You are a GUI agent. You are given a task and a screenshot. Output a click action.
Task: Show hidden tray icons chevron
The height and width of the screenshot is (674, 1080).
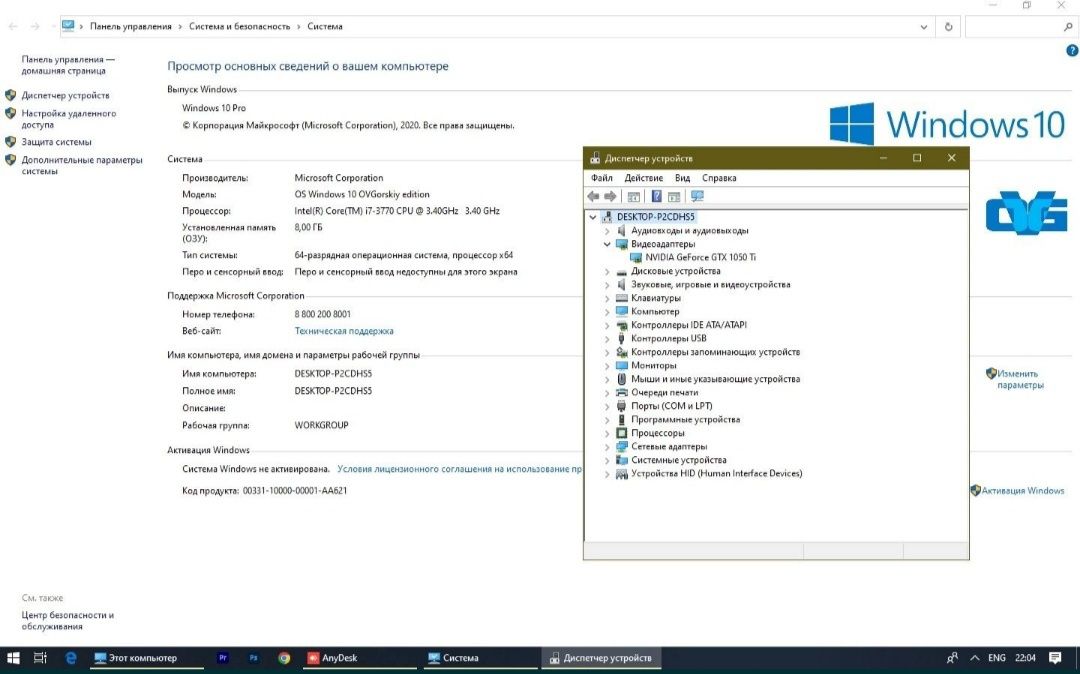(x=975, y=658)
